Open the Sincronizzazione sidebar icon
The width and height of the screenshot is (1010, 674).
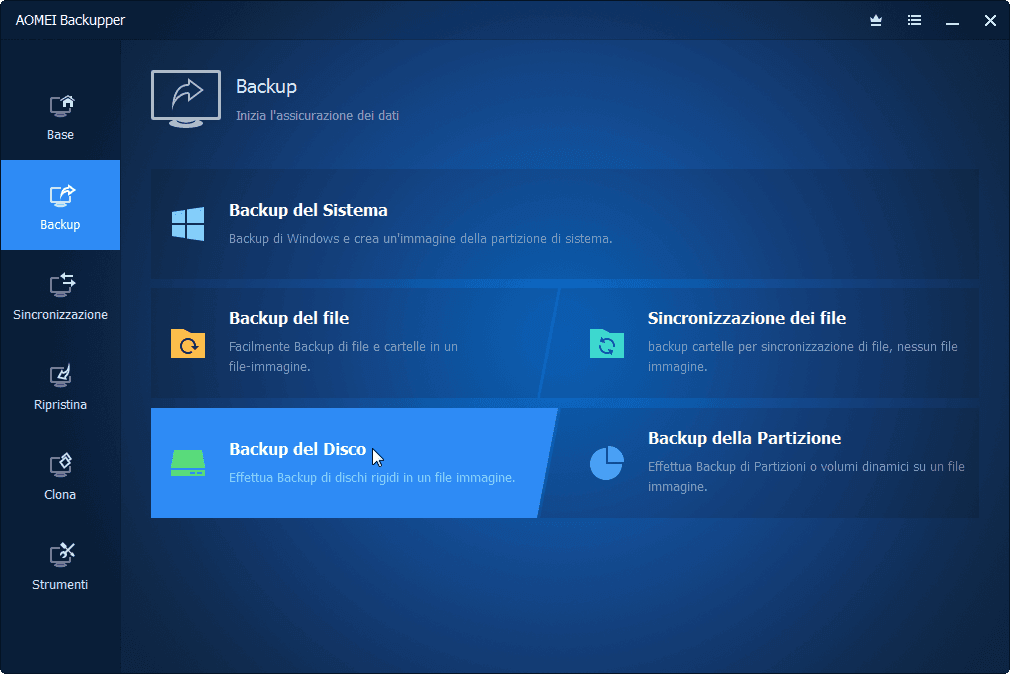pos(62,285)
